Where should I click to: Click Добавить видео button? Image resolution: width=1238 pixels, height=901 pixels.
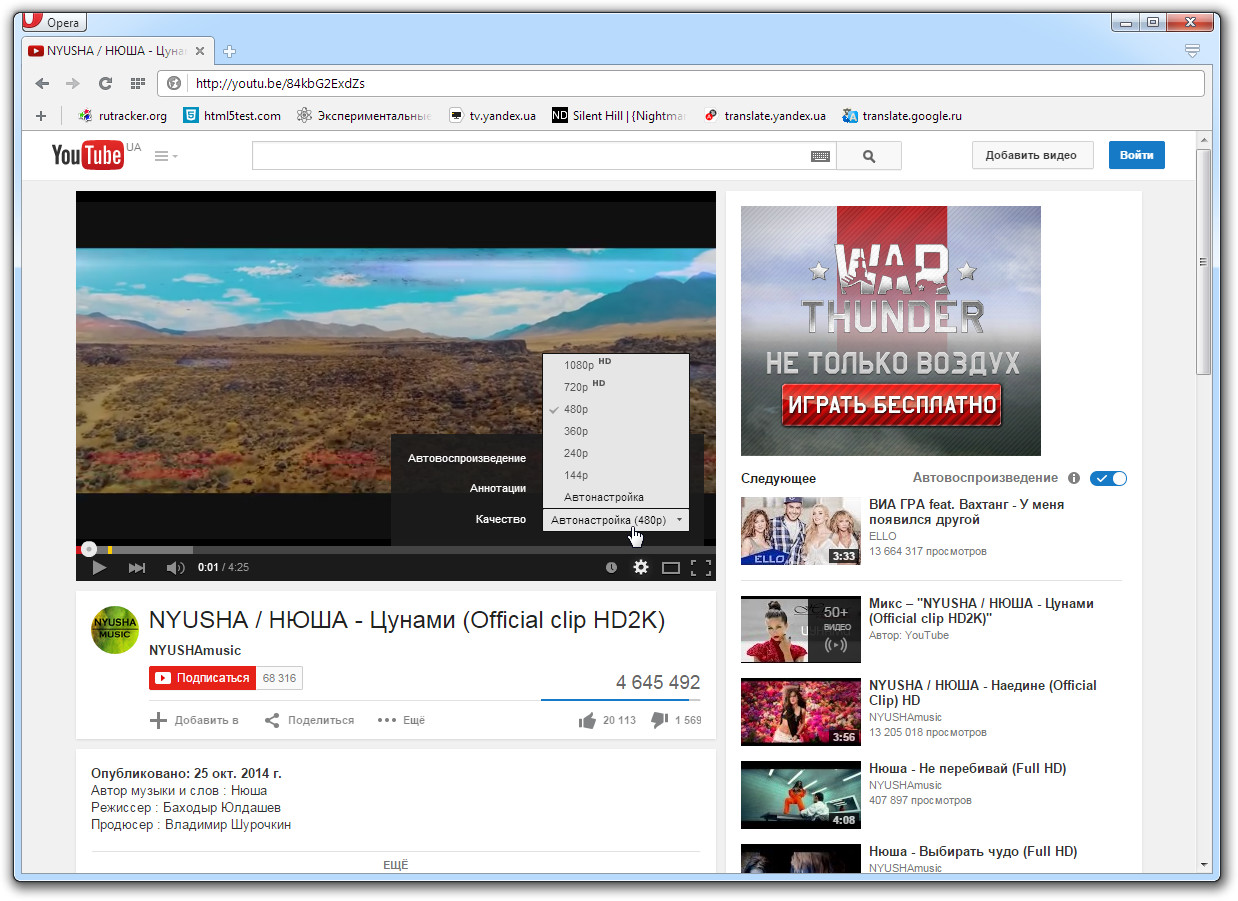(1032, 155)
